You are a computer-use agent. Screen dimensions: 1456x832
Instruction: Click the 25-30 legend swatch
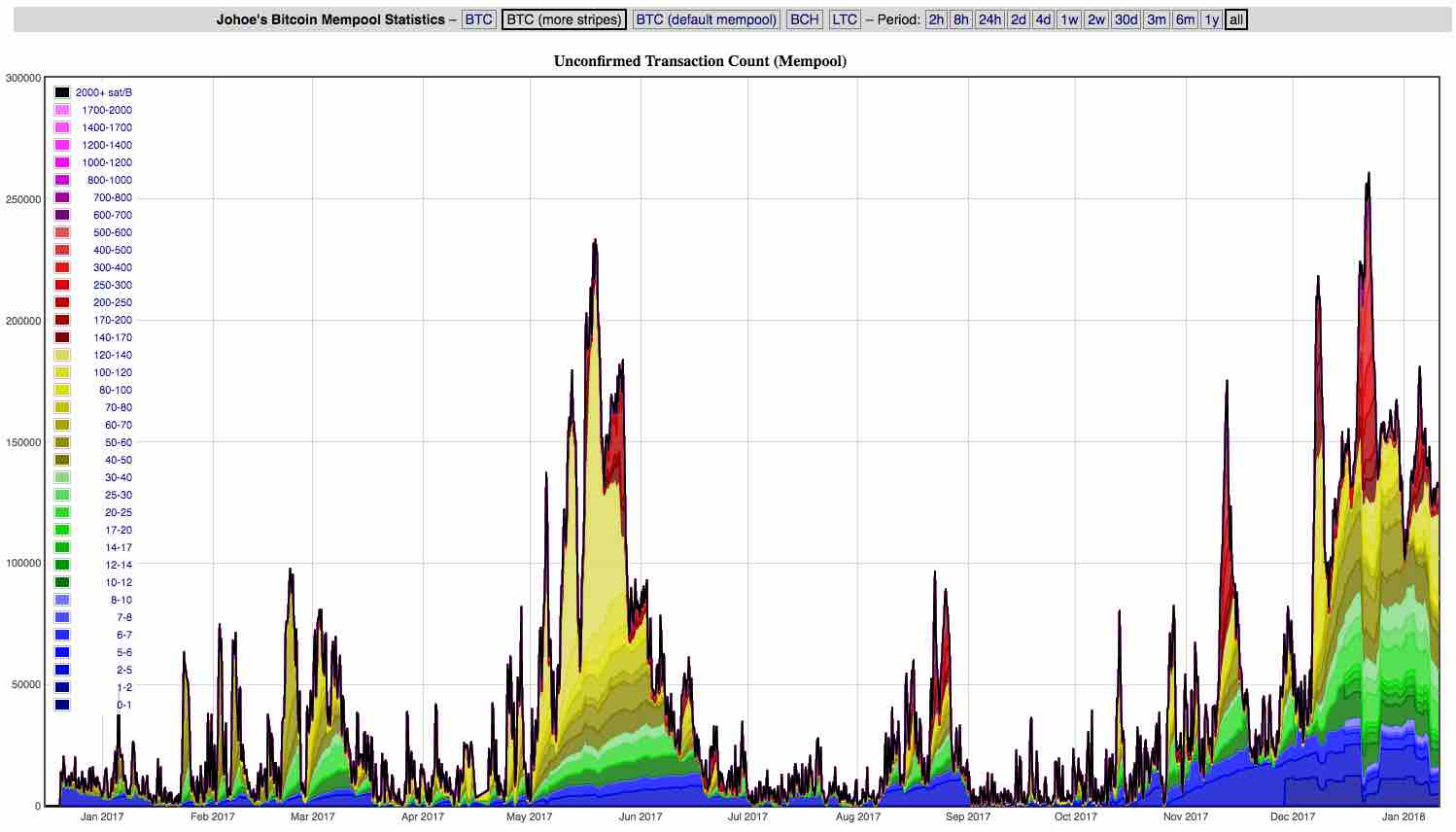(x=62, y=495)
